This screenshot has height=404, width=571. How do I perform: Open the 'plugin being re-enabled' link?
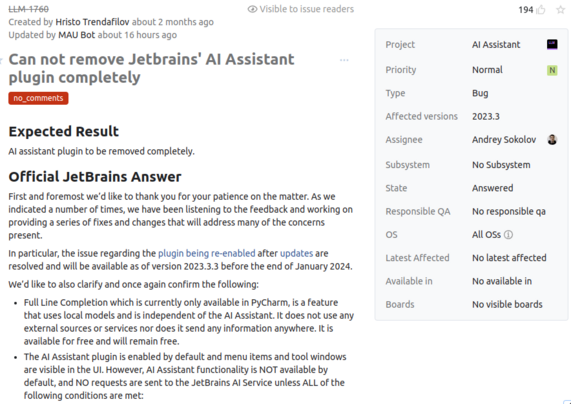click(206, 253)
